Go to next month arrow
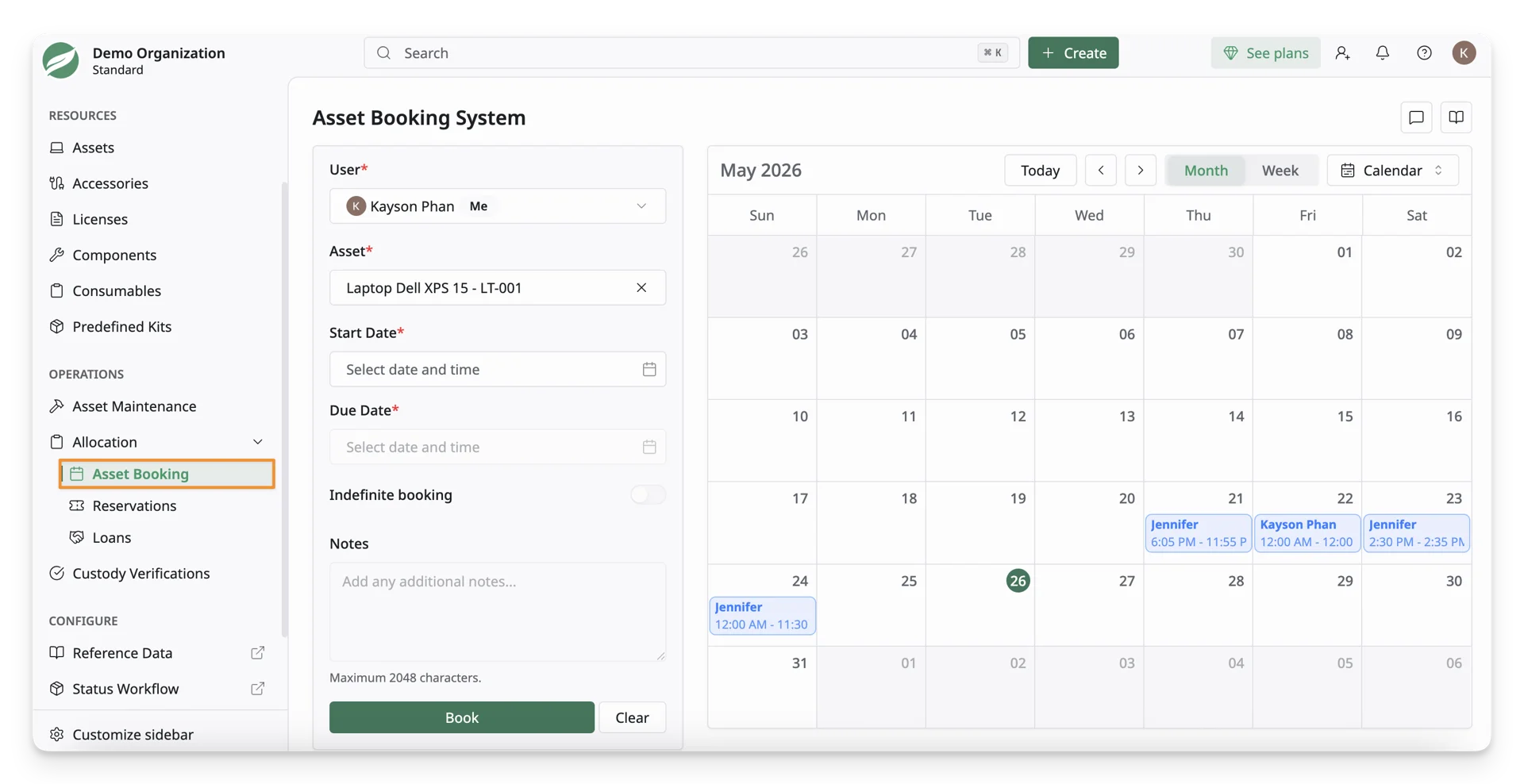The height and width of the screenshot is (784, 1524). click(1141, 170)
